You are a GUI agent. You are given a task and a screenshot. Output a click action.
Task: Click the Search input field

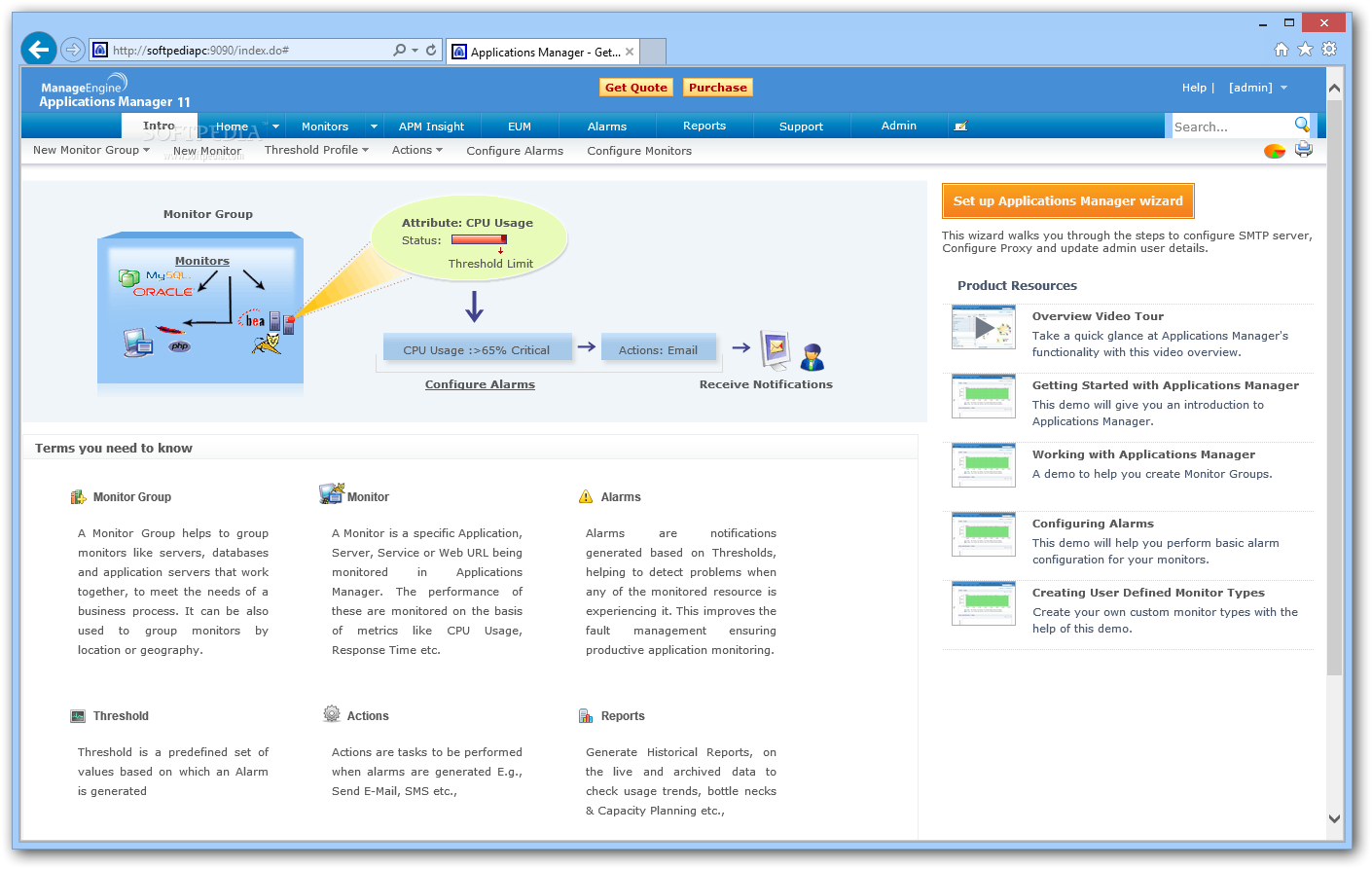pos(1231,127)
